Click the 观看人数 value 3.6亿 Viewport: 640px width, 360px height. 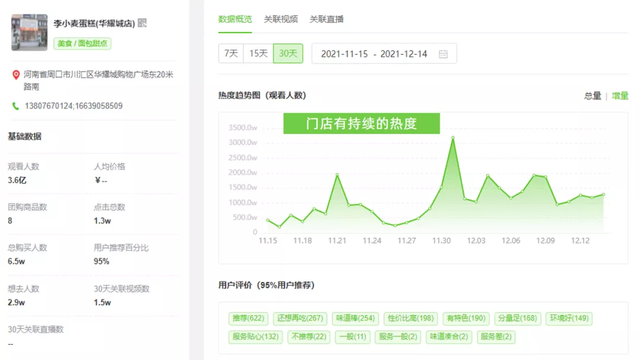[17, 180]
